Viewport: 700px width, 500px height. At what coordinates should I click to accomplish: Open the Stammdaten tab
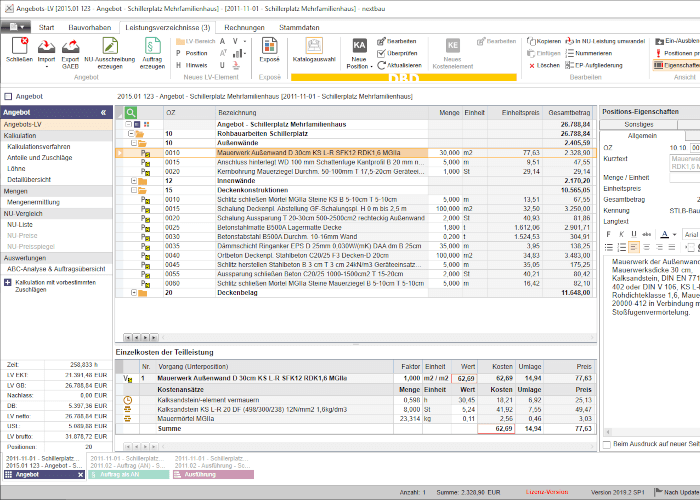[x=299, y=28]
